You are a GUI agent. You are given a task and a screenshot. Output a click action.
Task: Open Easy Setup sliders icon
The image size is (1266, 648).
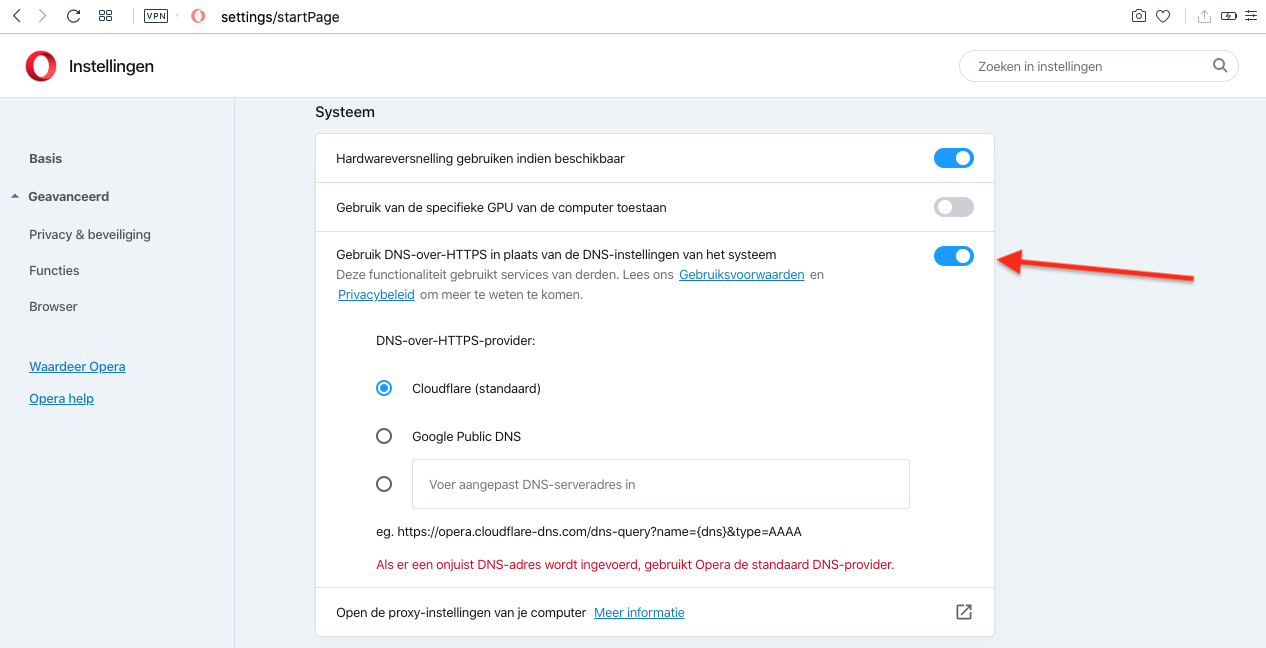(1251, 16)
